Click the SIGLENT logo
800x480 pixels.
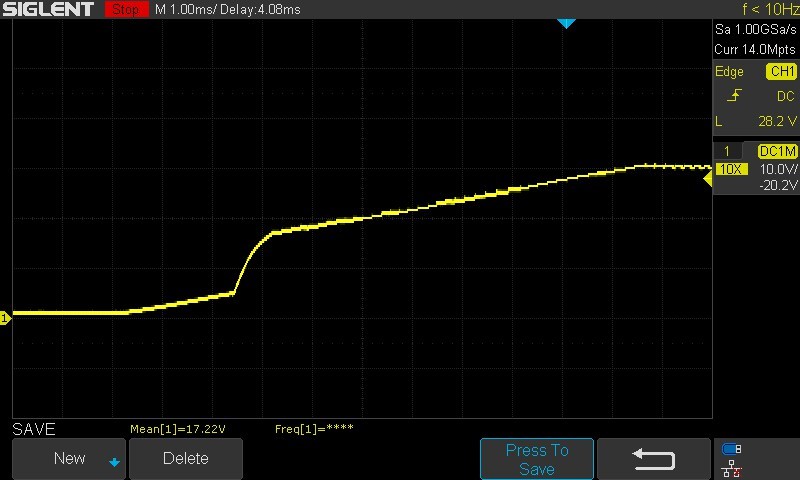(x=48, y=9)
